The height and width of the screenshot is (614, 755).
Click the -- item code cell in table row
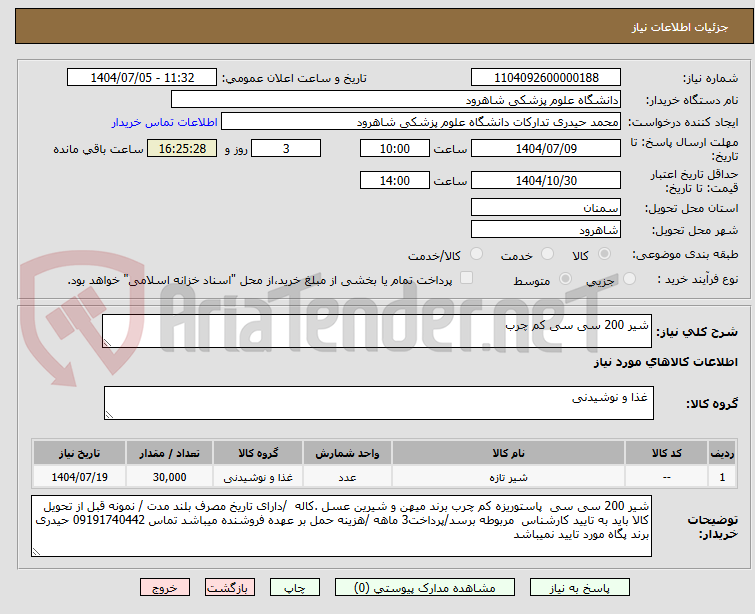666,477
